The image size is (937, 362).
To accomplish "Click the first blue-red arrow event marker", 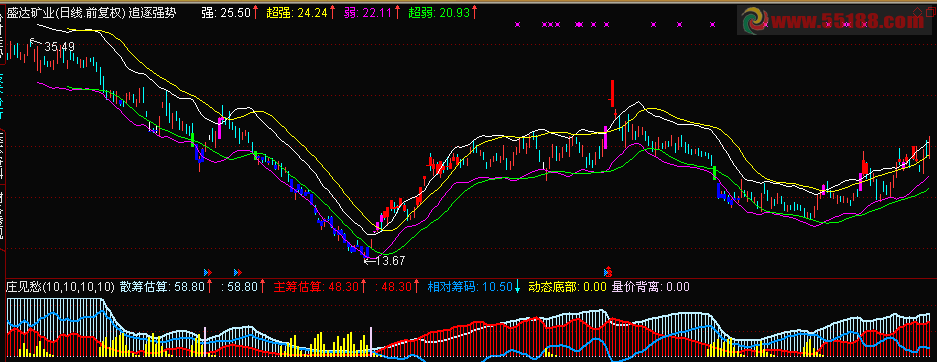I will click(x=208, y=272).
